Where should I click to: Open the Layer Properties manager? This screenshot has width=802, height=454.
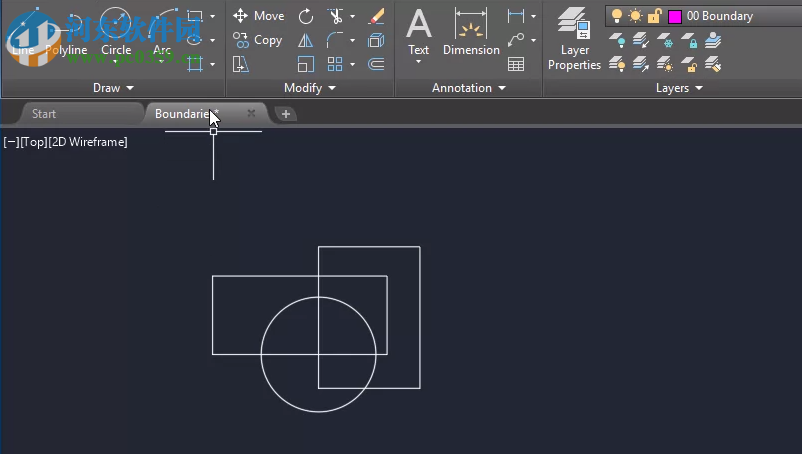click(574, 39)
